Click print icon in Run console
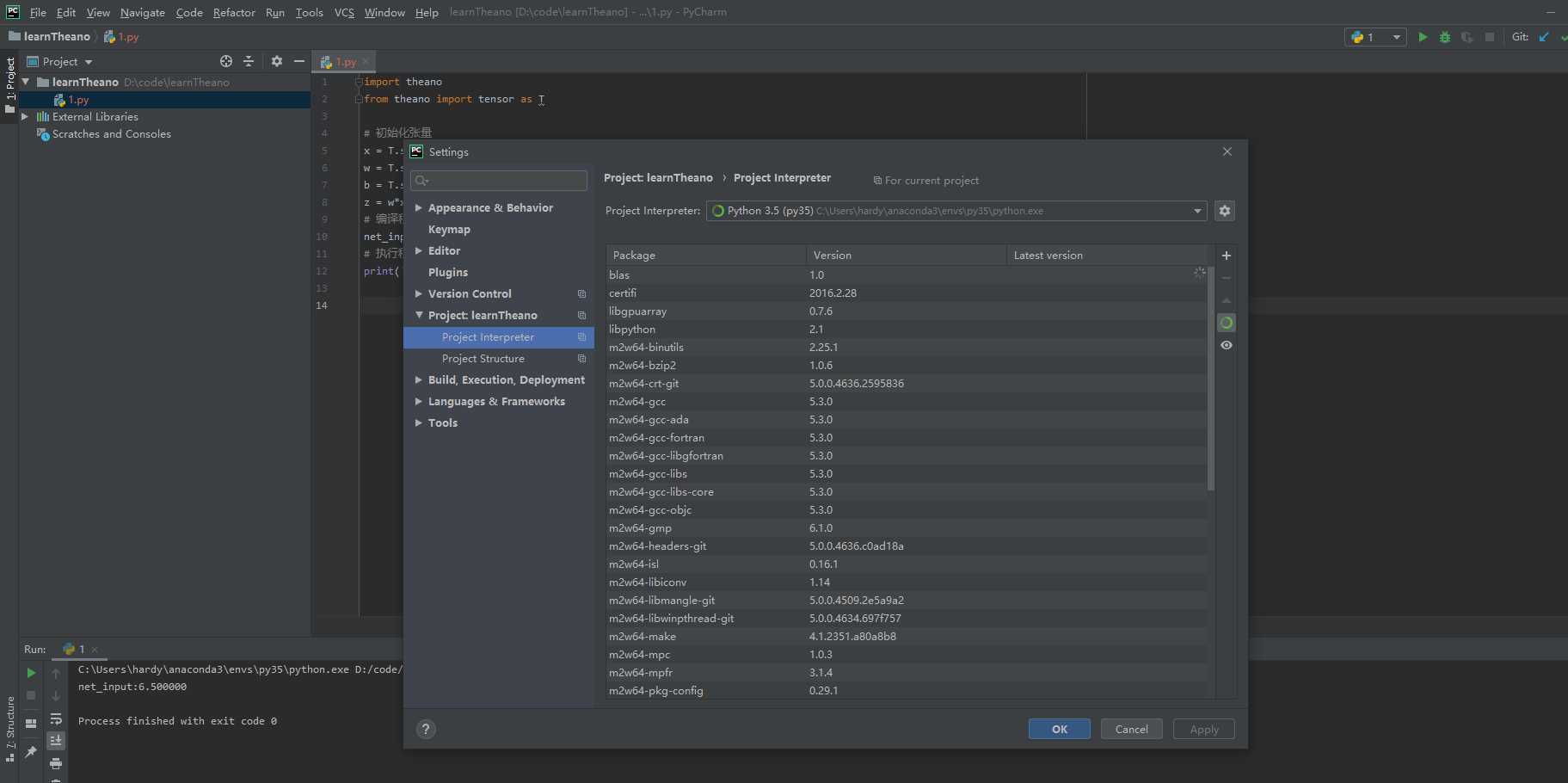This screenshot has height=783, width=1568. [x=56, y=763]
